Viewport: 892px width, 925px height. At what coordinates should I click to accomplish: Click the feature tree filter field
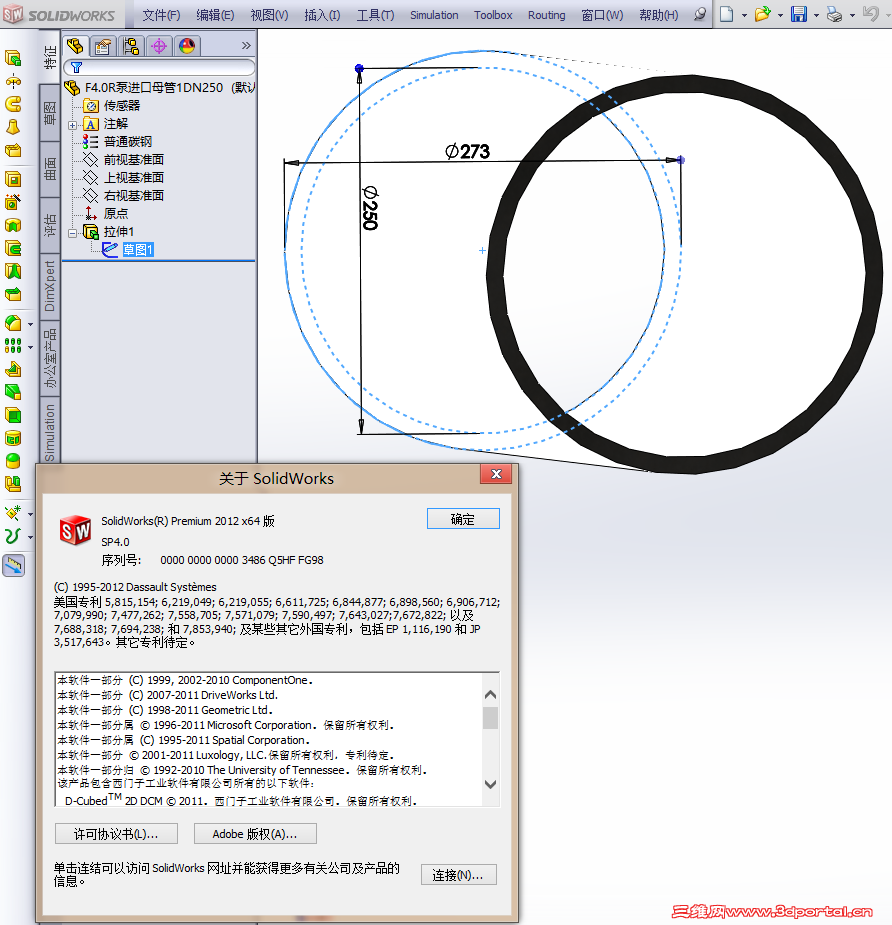(160, 67)
